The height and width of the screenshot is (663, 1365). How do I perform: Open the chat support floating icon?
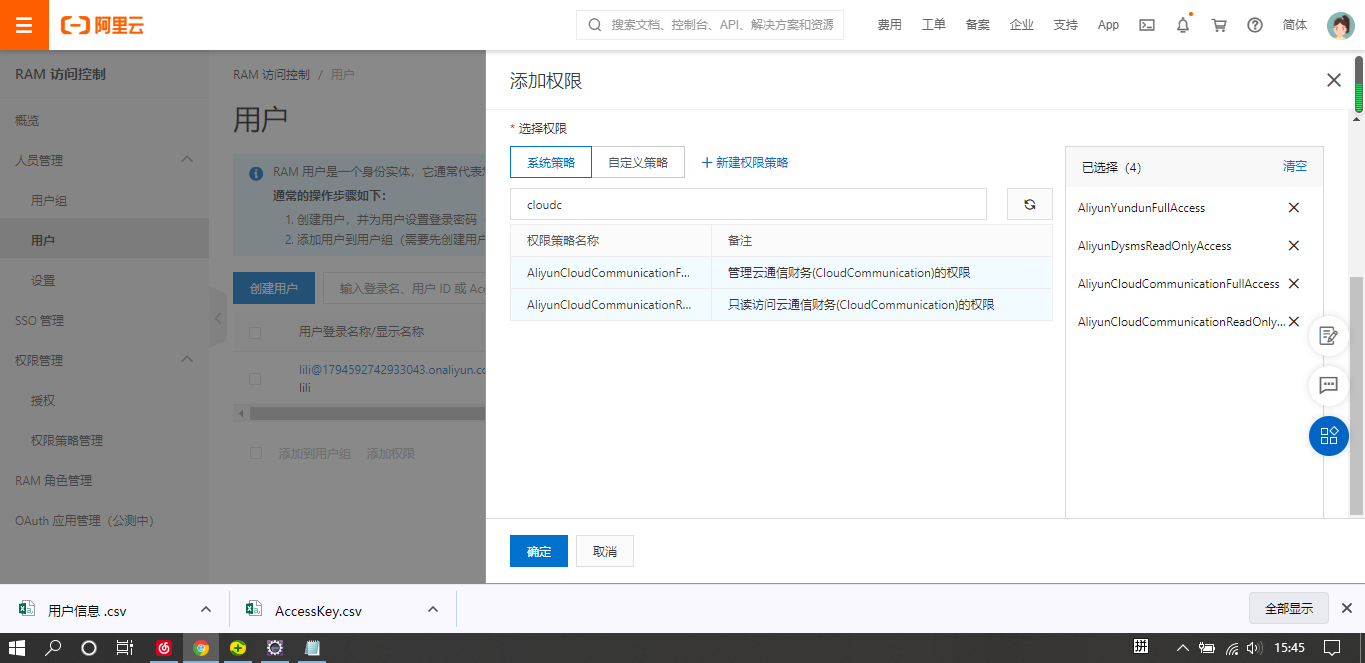tap(1329, 385)
